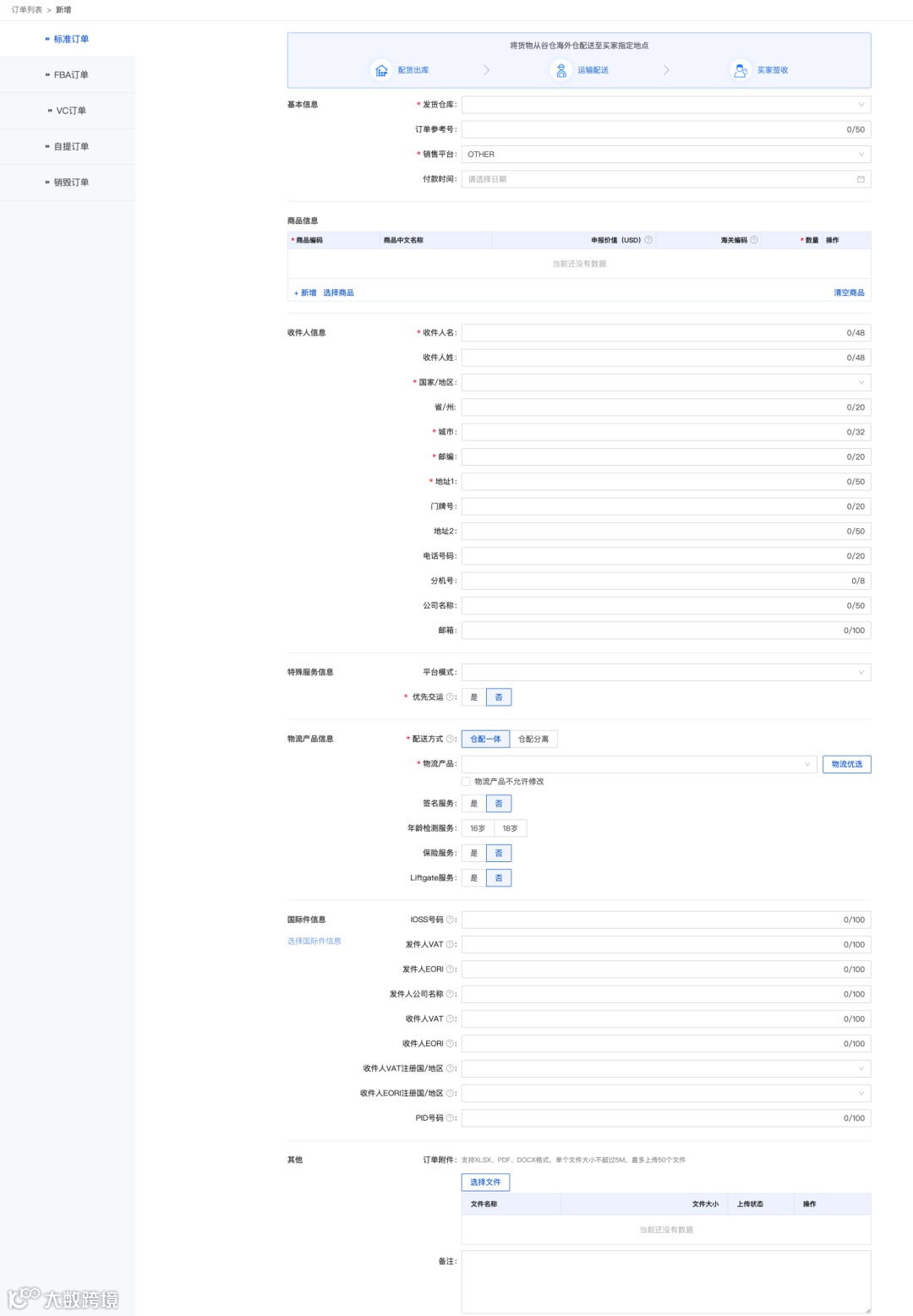Click the 邮编 input field
913x1316 pixels.
[x=666, y=457]
